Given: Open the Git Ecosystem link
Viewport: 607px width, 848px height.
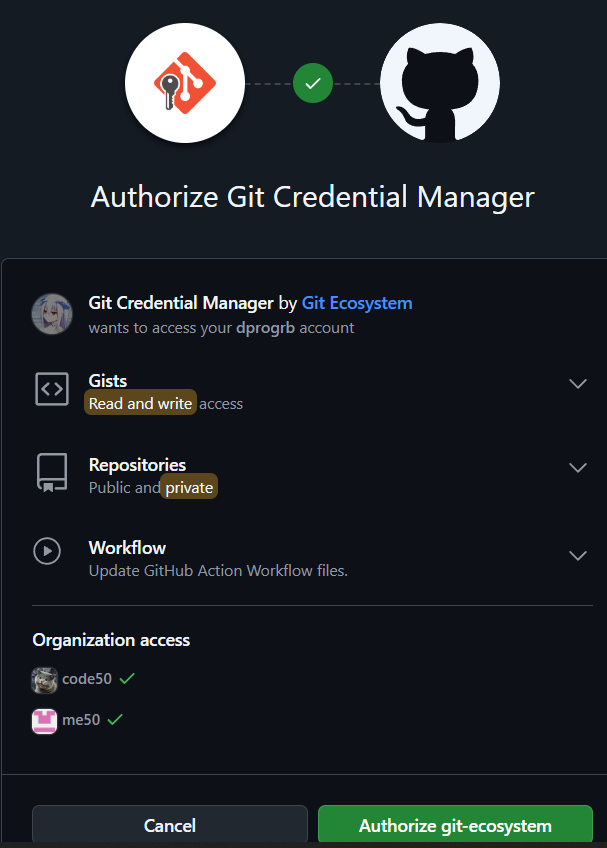Looking at the screenshot, I should coord(357,303).
